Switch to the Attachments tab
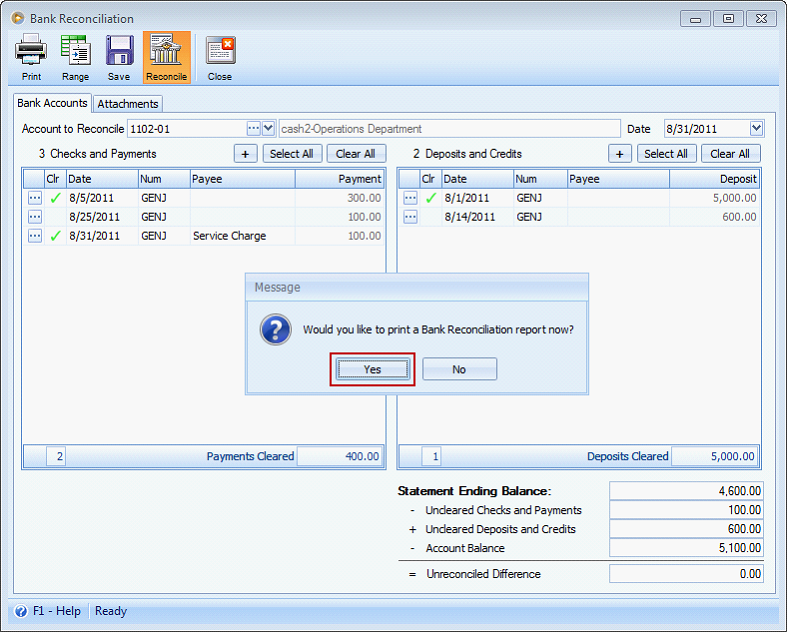Viewport: 788px width, 633px height. (x=128, y=104)
